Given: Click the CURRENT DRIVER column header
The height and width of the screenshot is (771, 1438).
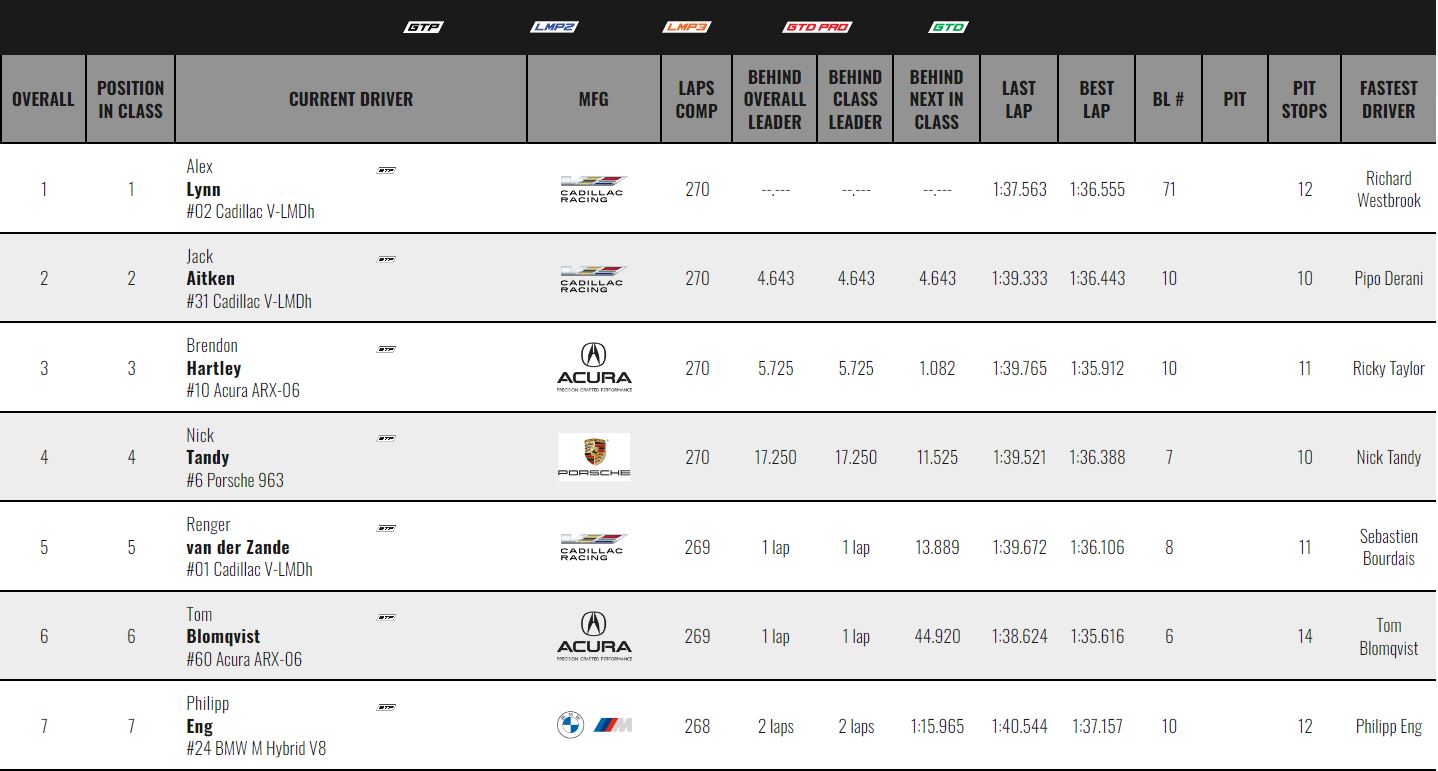Looking at the screenshot, I should coord(351,99).
